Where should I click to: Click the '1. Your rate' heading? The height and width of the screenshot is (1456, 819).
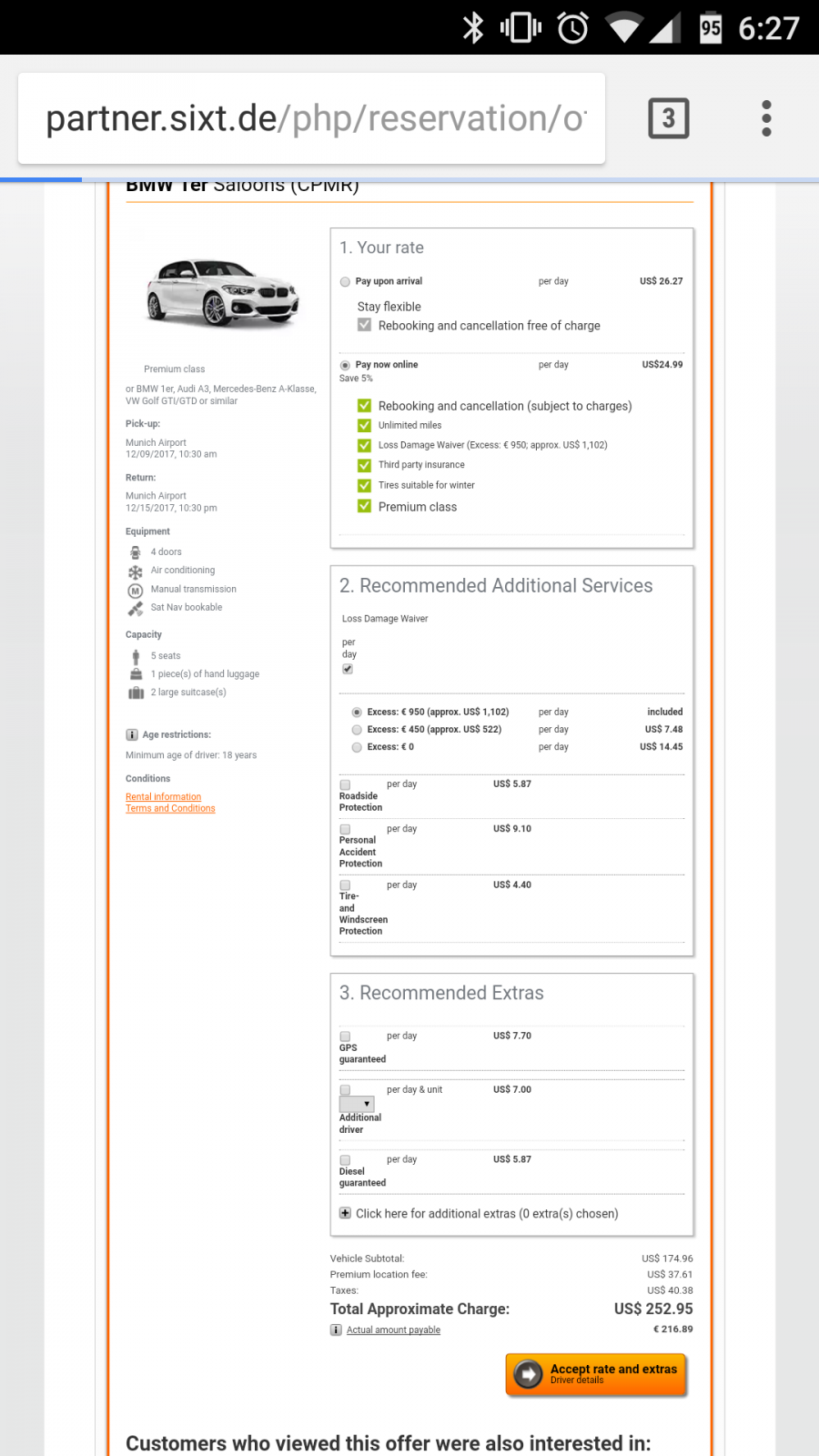tap(381, 248)
